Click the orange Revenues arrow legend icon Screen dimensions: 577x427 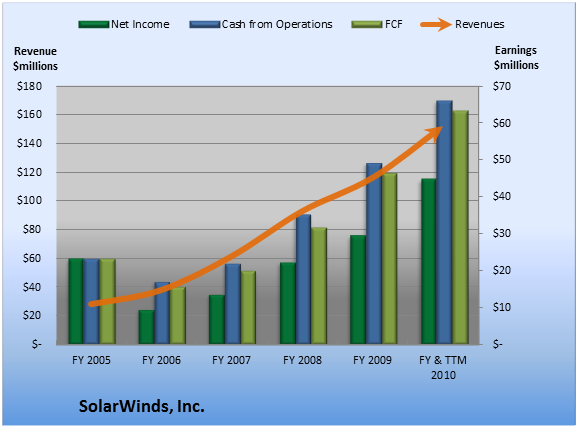pos(436,25)
